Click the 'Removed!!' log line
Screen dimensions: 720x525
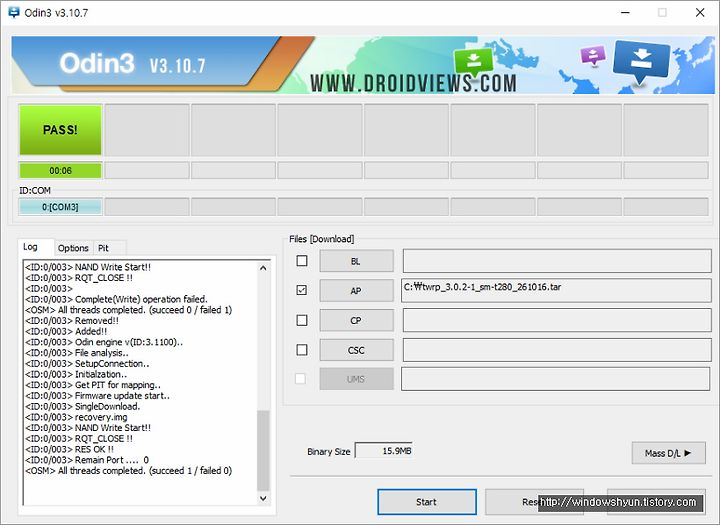click(72, 321)
